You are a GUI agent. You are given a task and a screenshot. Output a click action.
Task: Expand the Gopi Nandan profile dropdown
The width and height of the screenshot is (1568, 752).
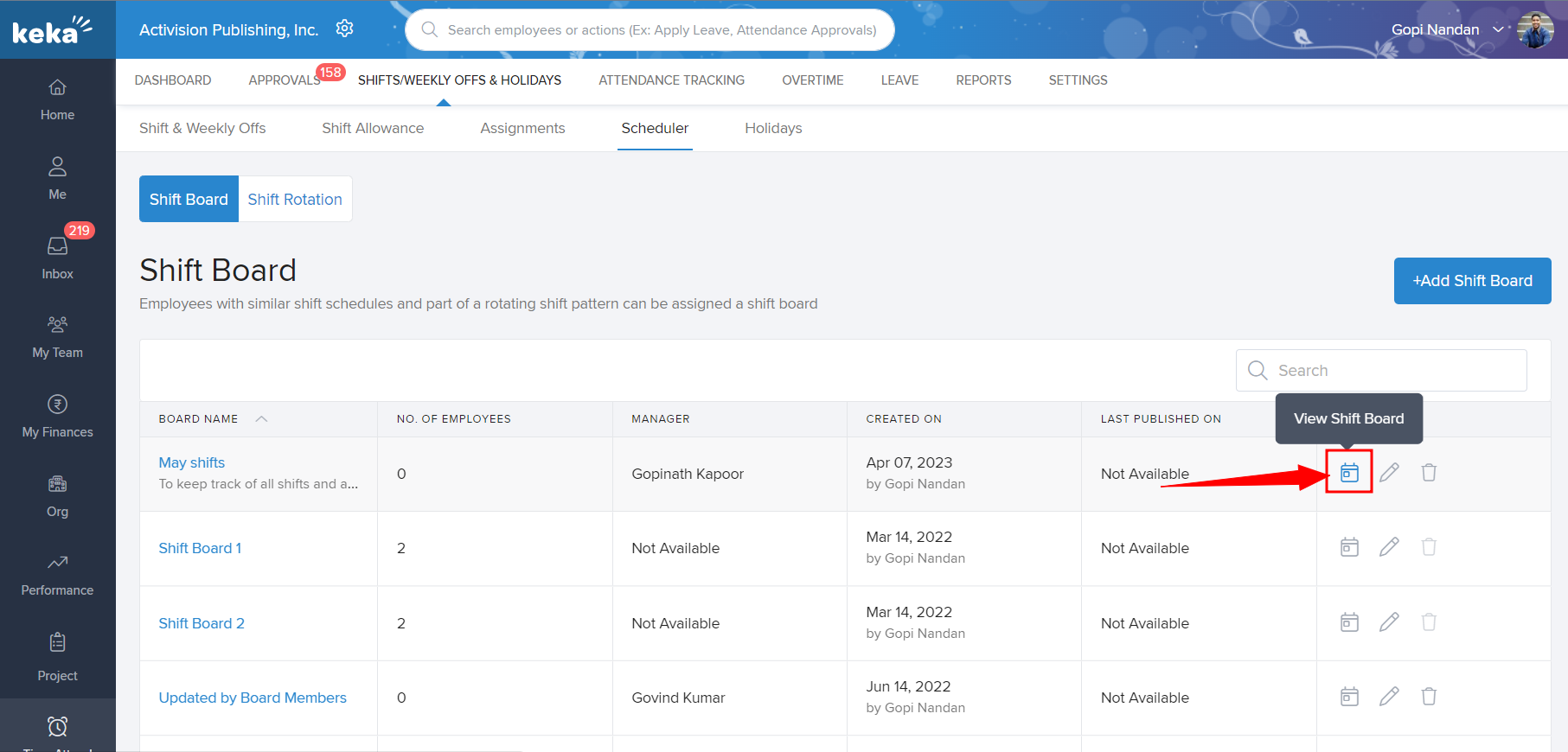(1498, 29)
